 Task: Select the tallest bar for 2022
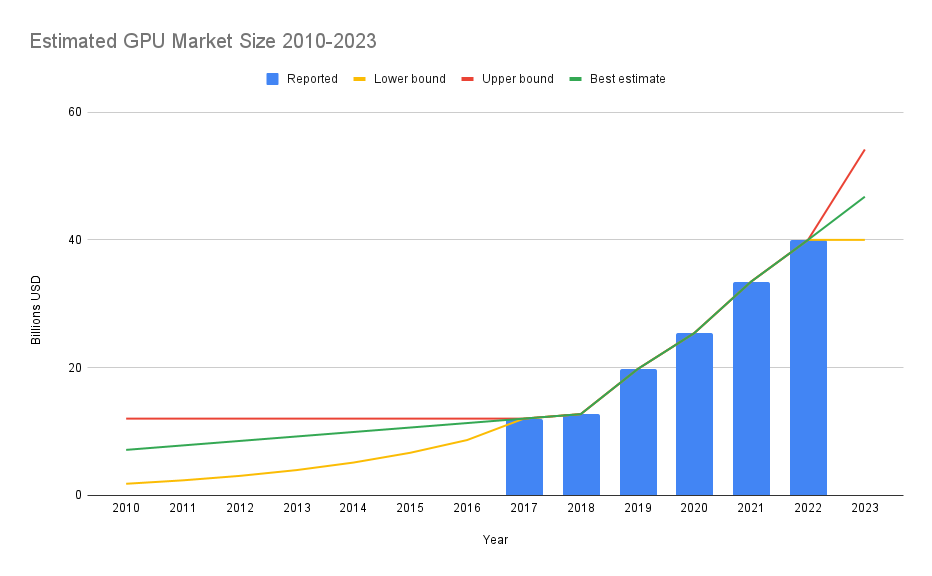point(808,367)
